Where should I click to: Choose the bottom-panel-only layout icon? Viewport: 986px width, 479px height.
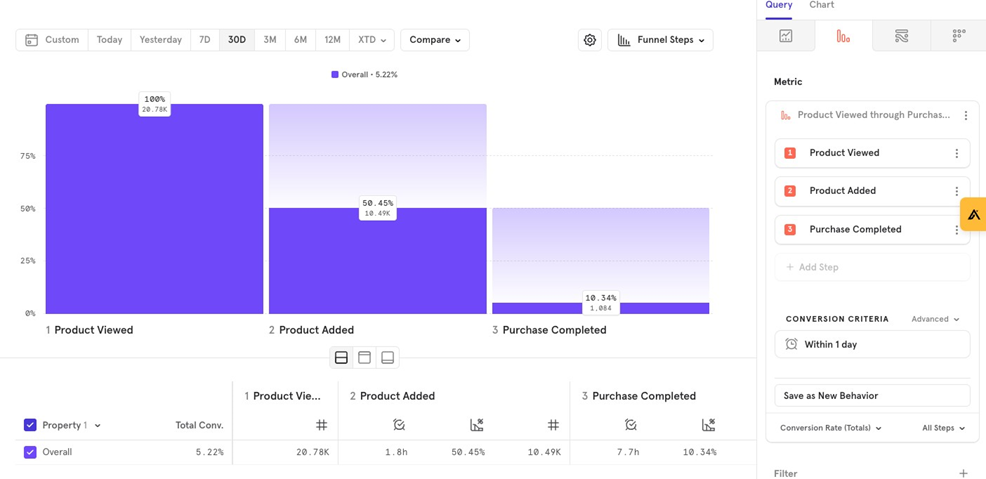coord(388,358)
